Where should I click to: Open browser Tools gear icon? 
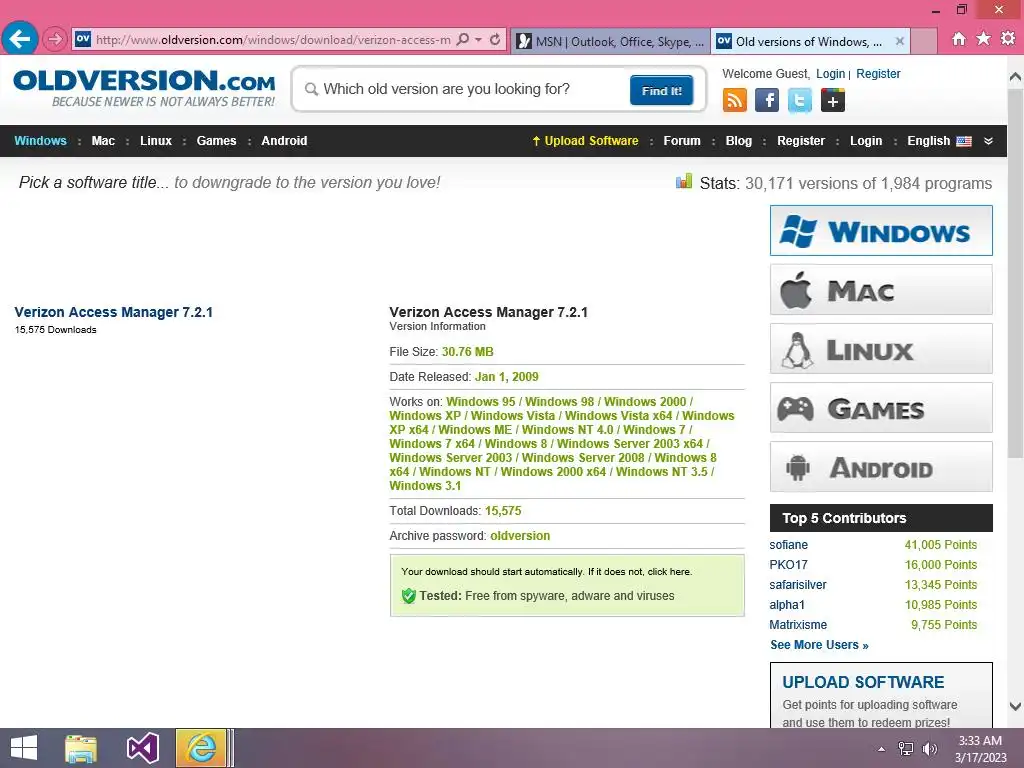point(1008,39)
